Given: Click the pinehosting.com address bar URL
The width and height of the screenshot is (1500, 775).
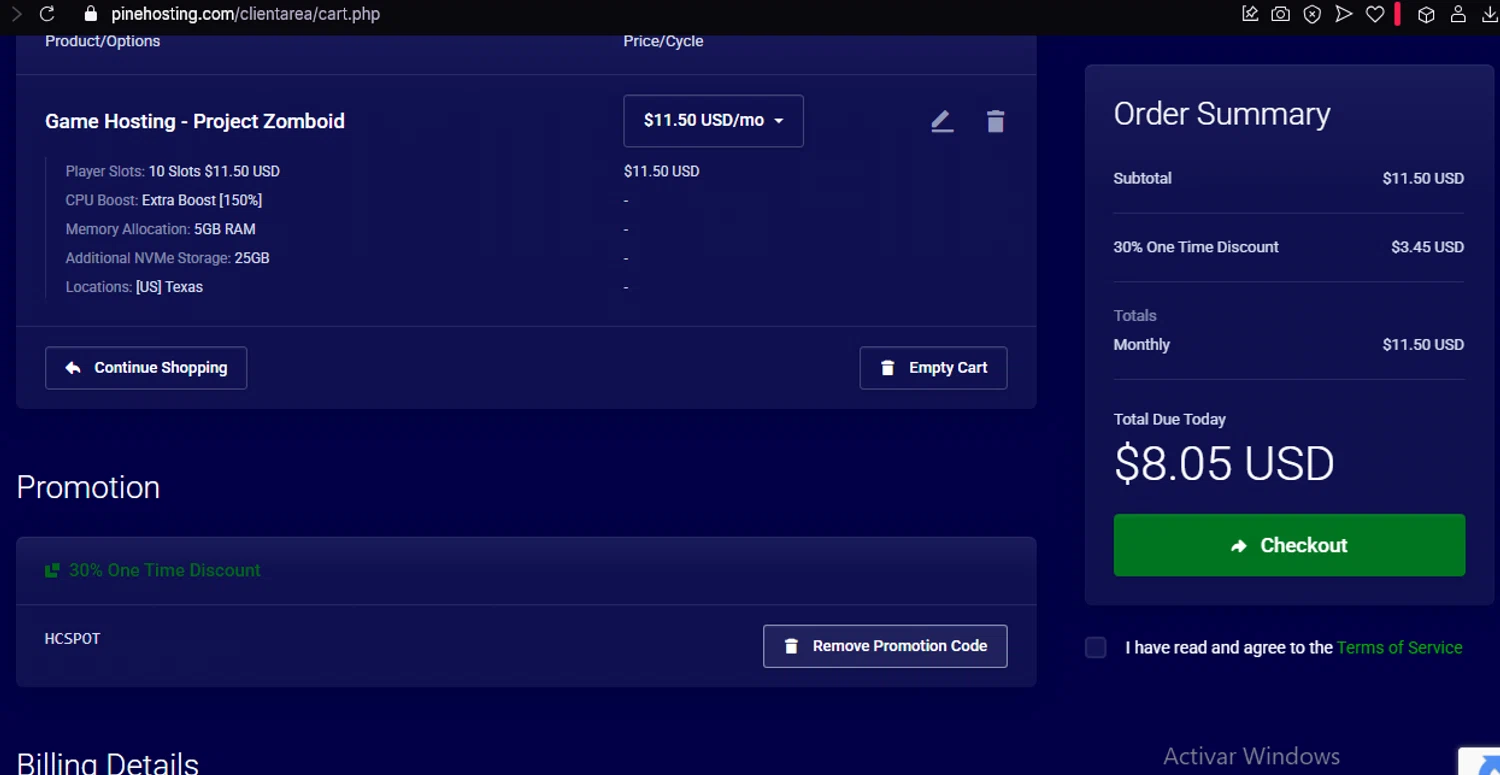Looking at the screenshot, I should click(246, 14).
